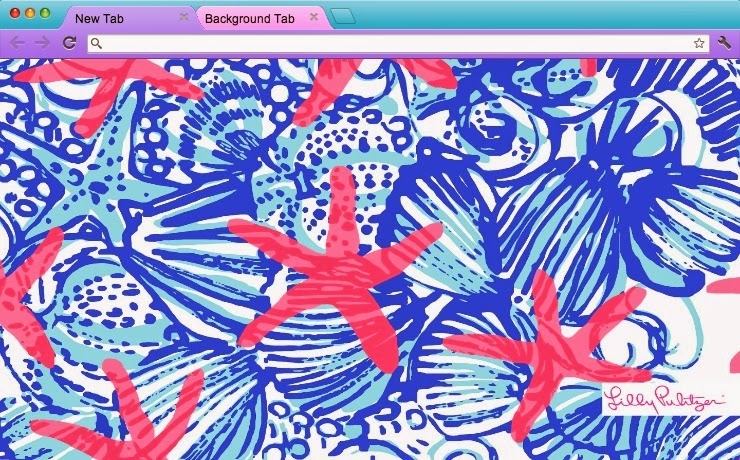
Task: Bookmark this page with the star icon
Action: point(699,43)
